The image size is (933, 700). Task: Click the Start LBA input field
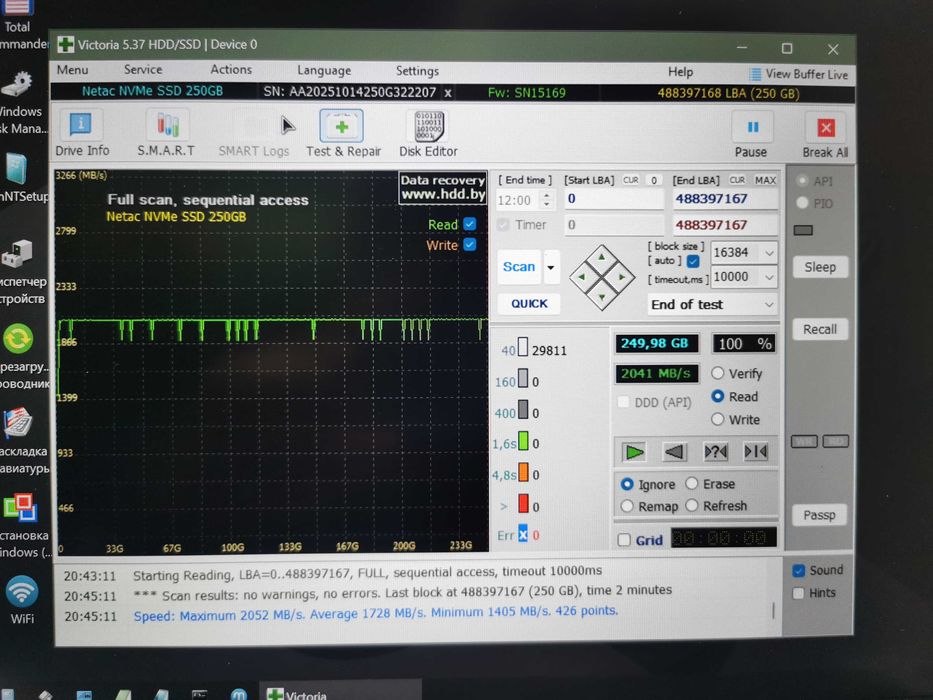(613, 199)
